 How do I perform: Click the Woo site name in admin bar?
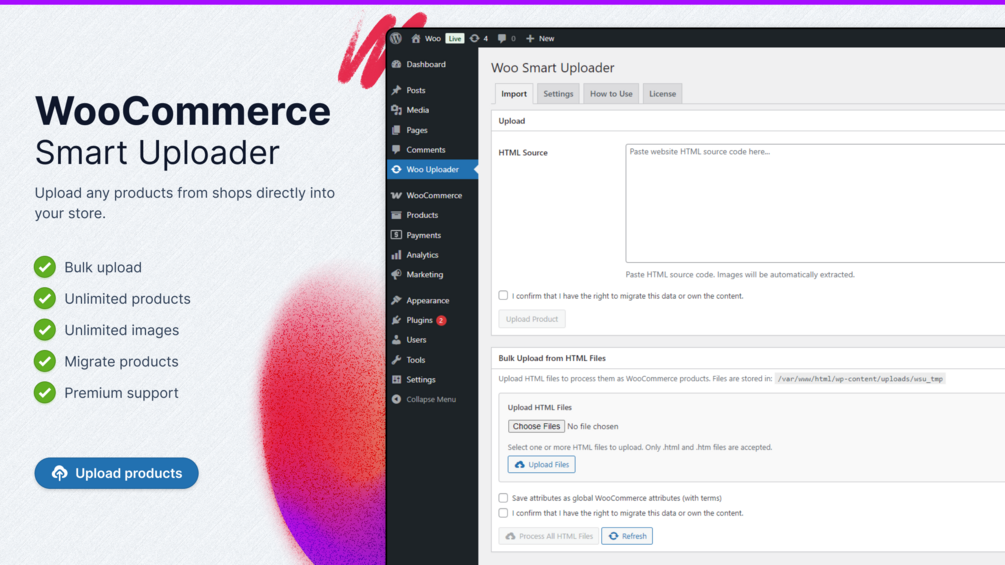(x=433, y=38)
